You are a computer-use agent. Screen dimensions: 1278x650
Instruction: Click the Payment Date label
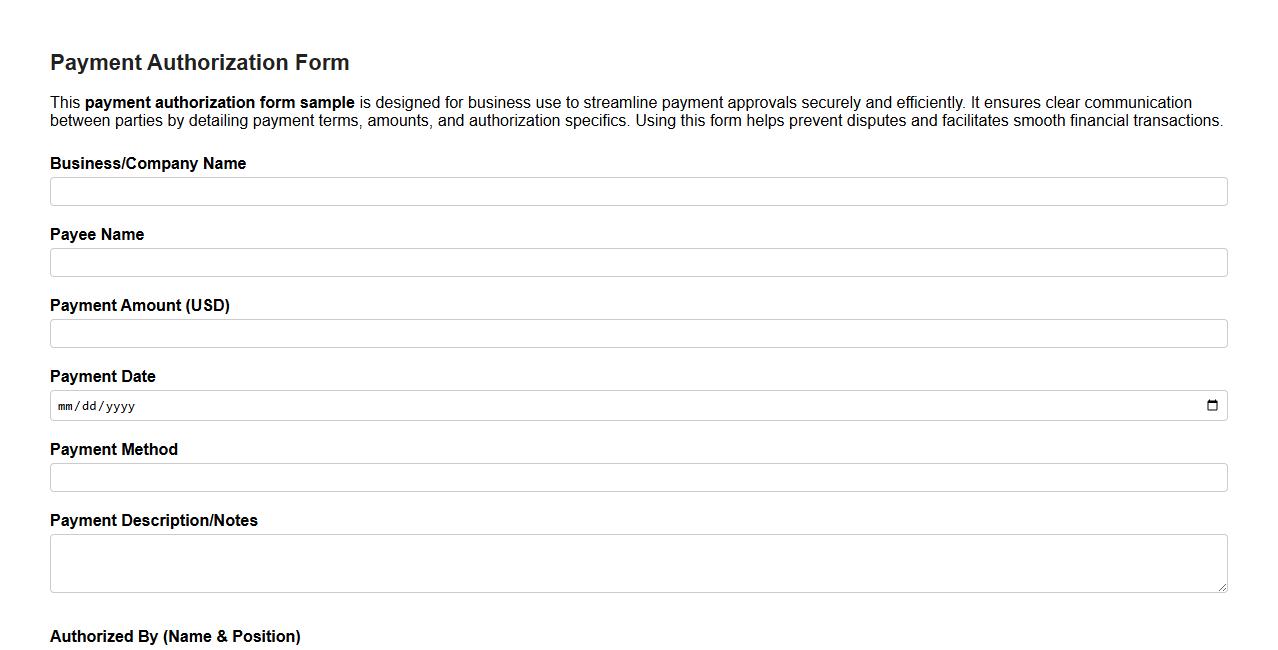pos(102,376)
